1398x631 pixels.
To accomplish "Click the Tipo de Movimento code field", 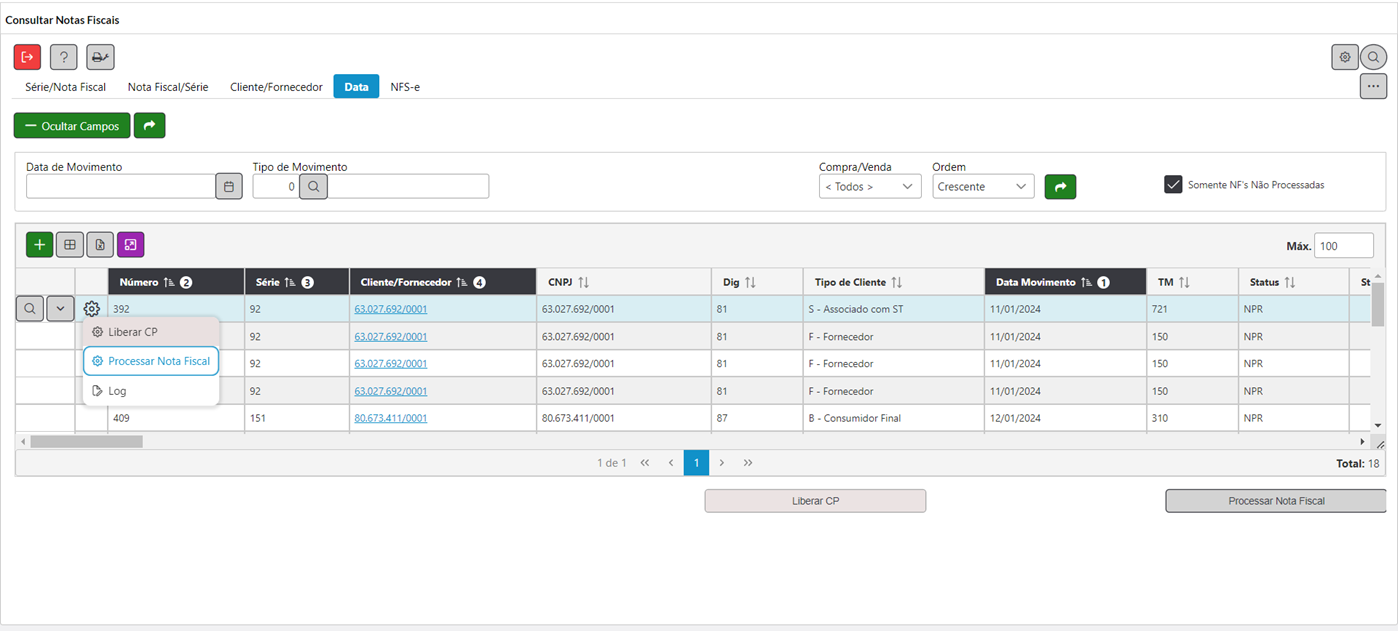I will tap(276, 186).
